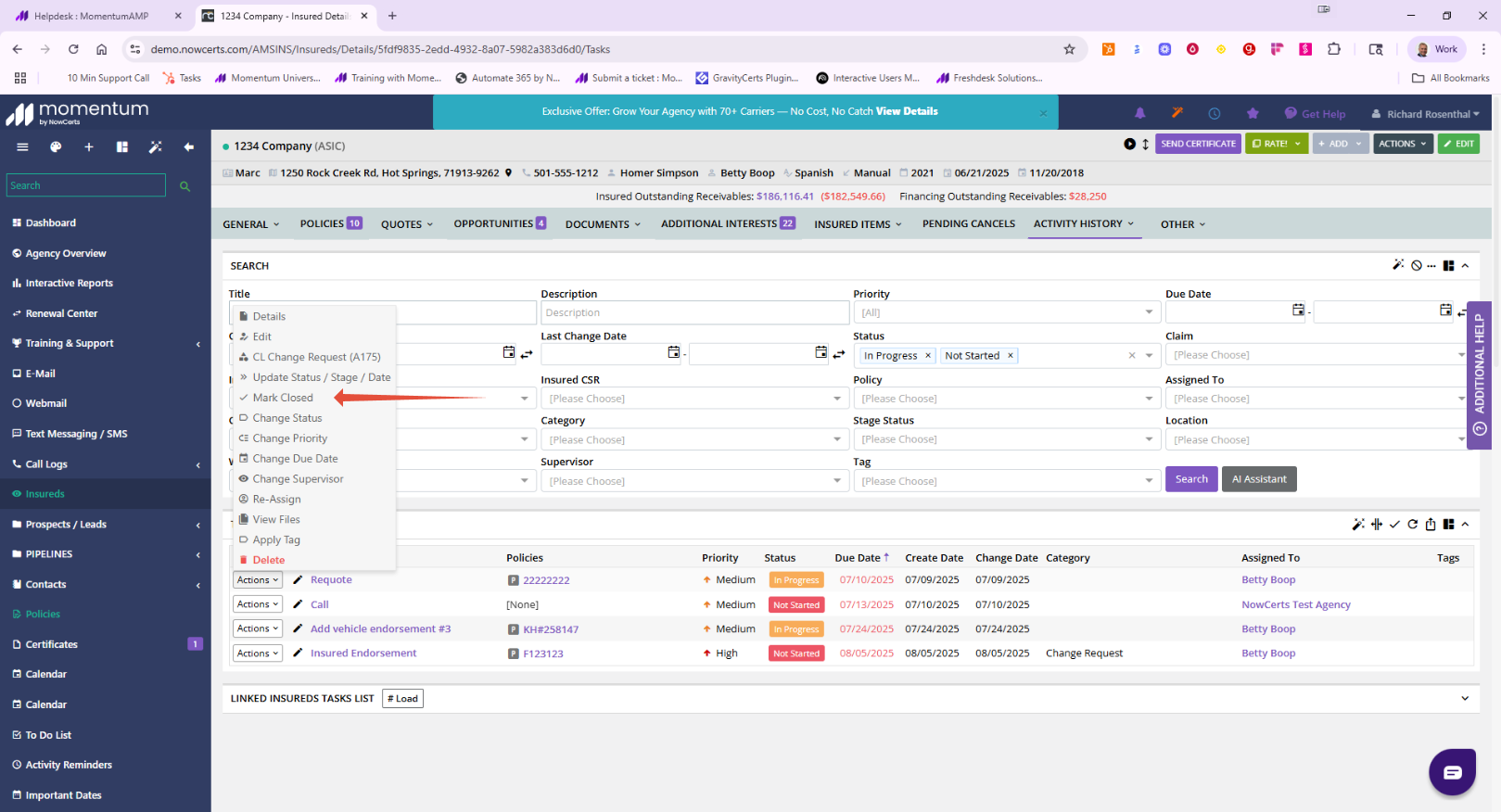Image resolution: width=1501 pixels, height=812 pixels.
Task: Open the chat widget bubble
Action: pos(1452,772)
